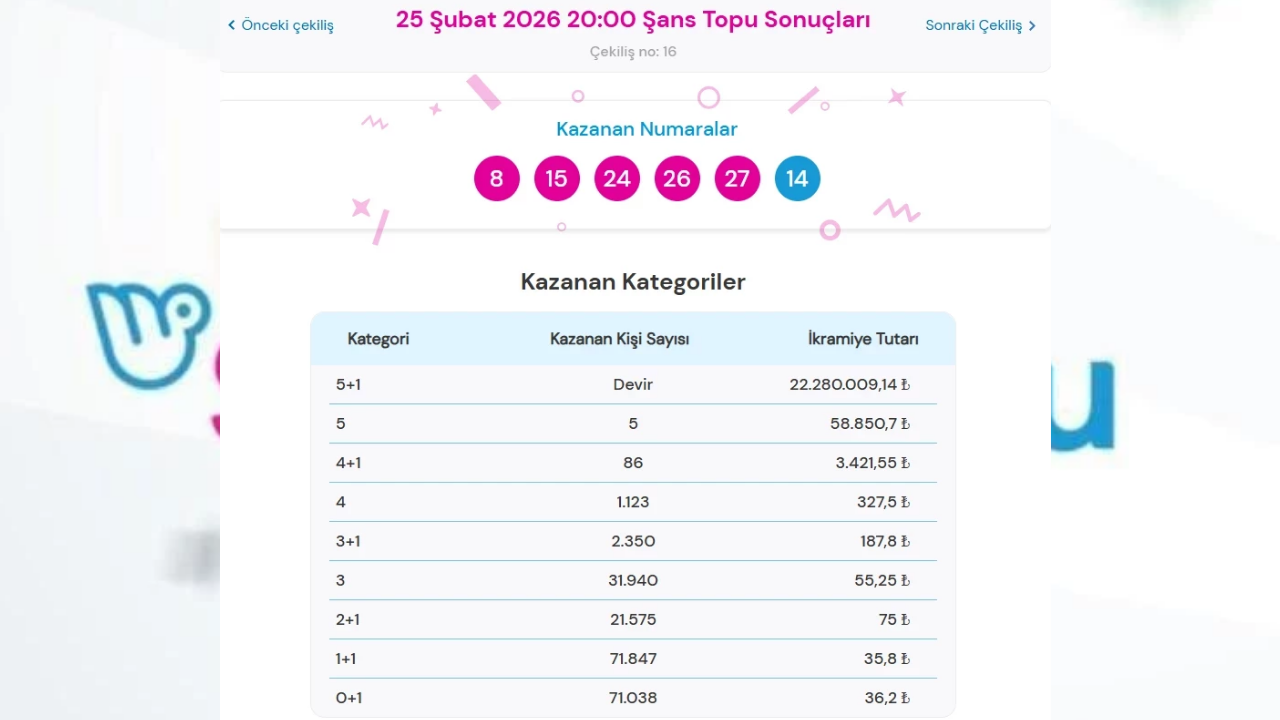Click the Kategori column header
This screenshot has height=720, width=1280.
378,339
